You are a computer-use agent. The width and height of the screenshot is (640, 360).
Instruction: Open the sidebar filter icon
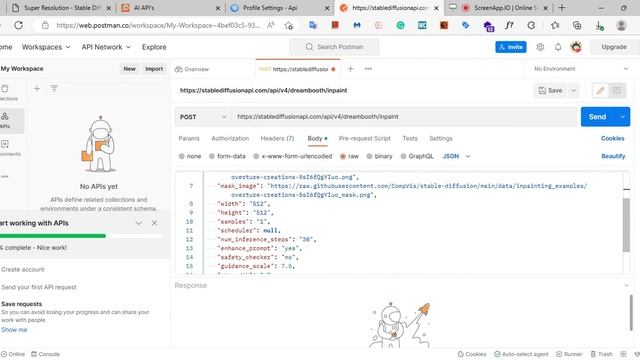pos(54,88)
